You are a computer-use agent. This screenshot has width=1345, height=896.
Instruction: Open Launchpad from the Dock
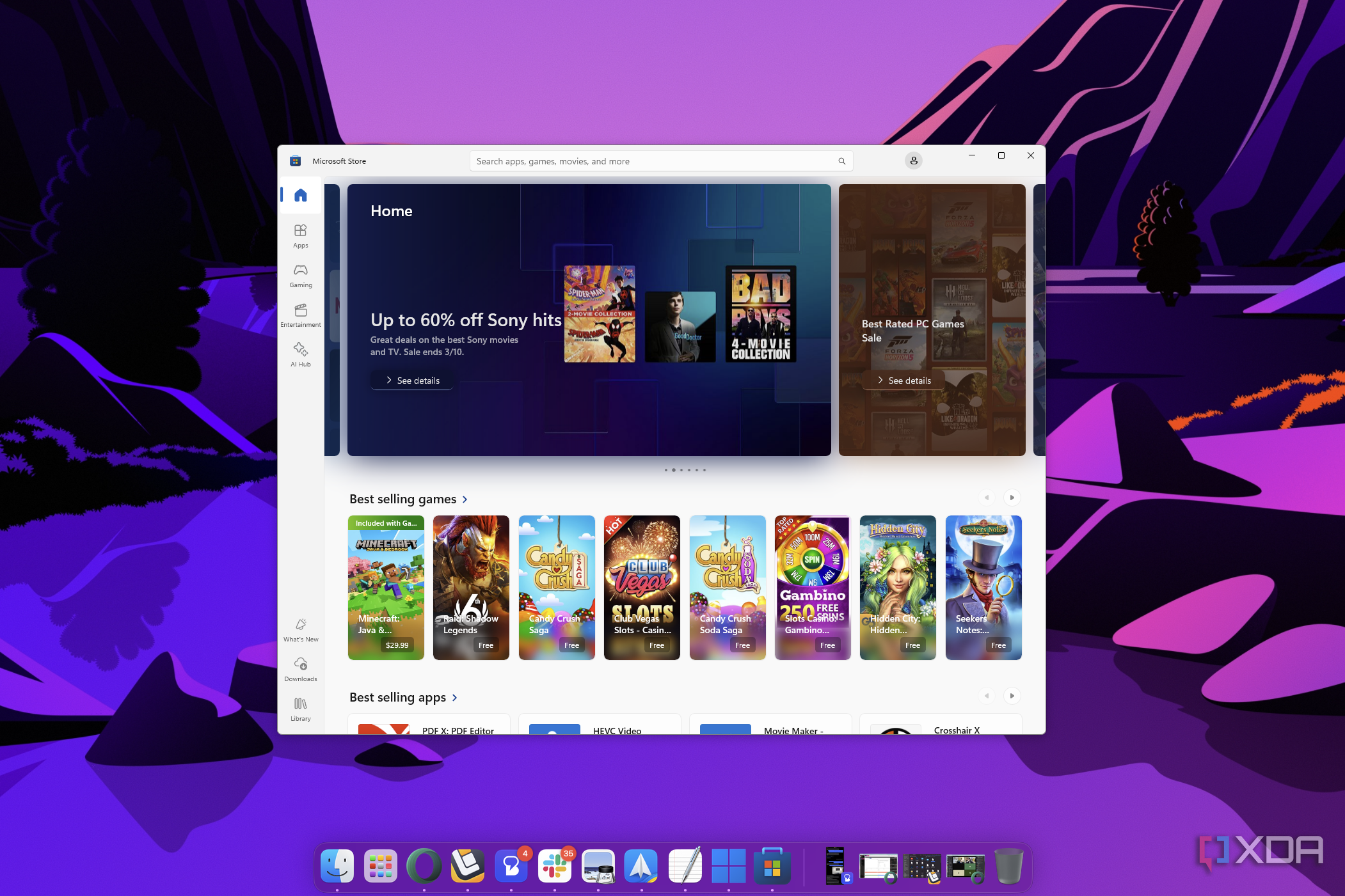(x=381, y=866)
